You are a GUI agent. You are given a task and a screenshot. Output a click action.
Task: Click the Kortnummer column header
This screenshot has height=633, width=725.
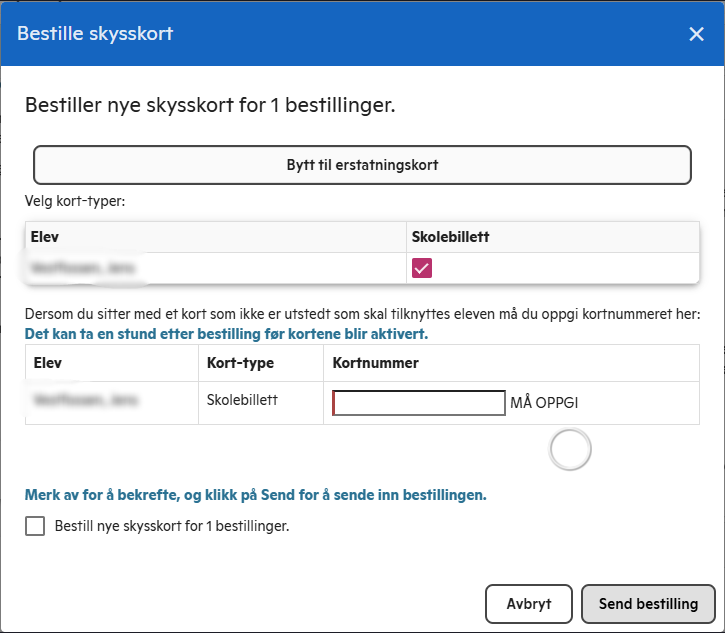375,363
